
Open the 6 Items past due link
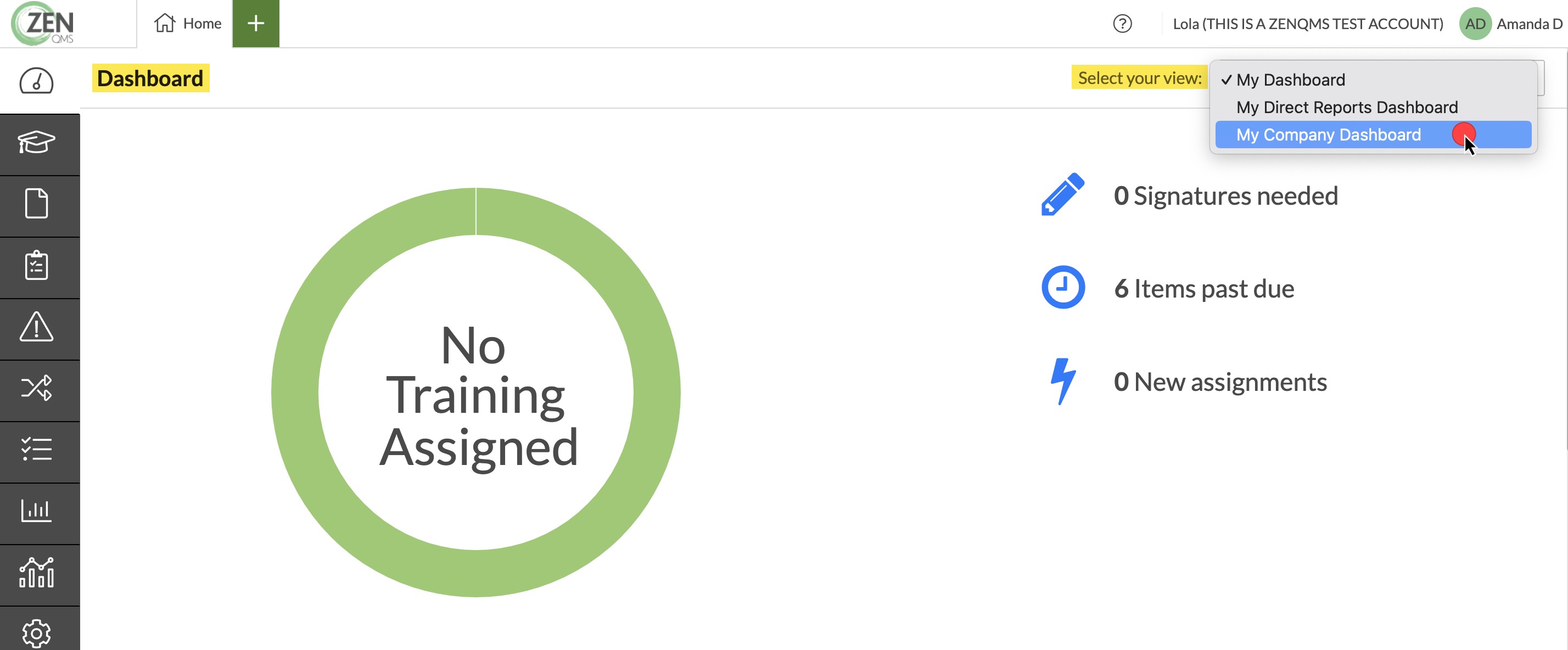(1203, 288)
